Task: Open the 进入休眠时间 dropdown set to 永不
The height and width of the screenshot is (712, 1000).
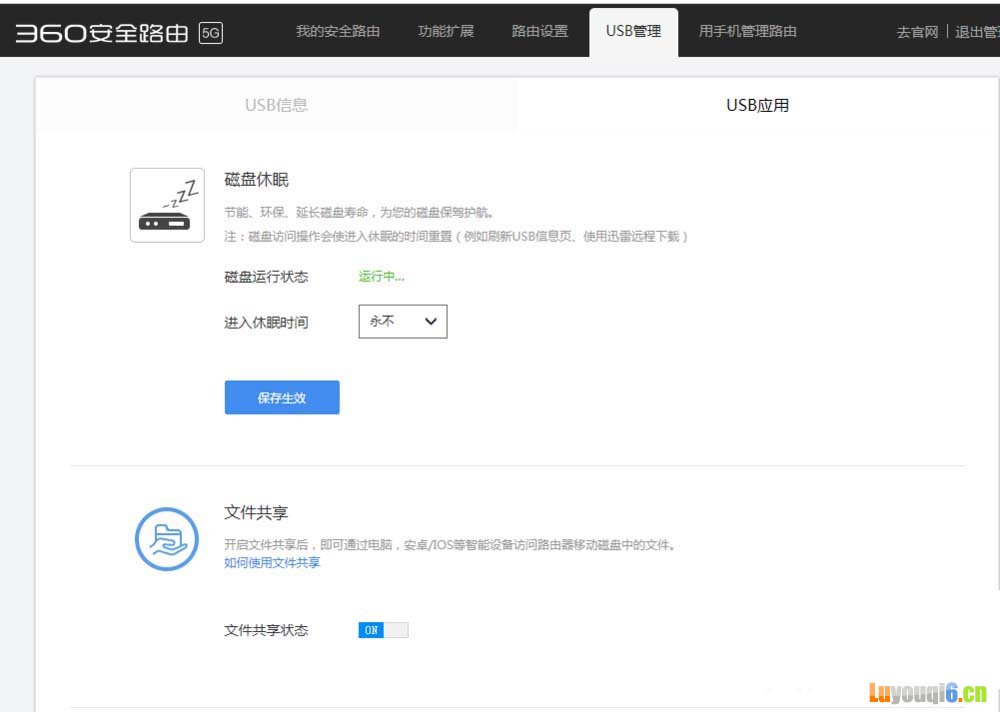Action: pos(403,322)
